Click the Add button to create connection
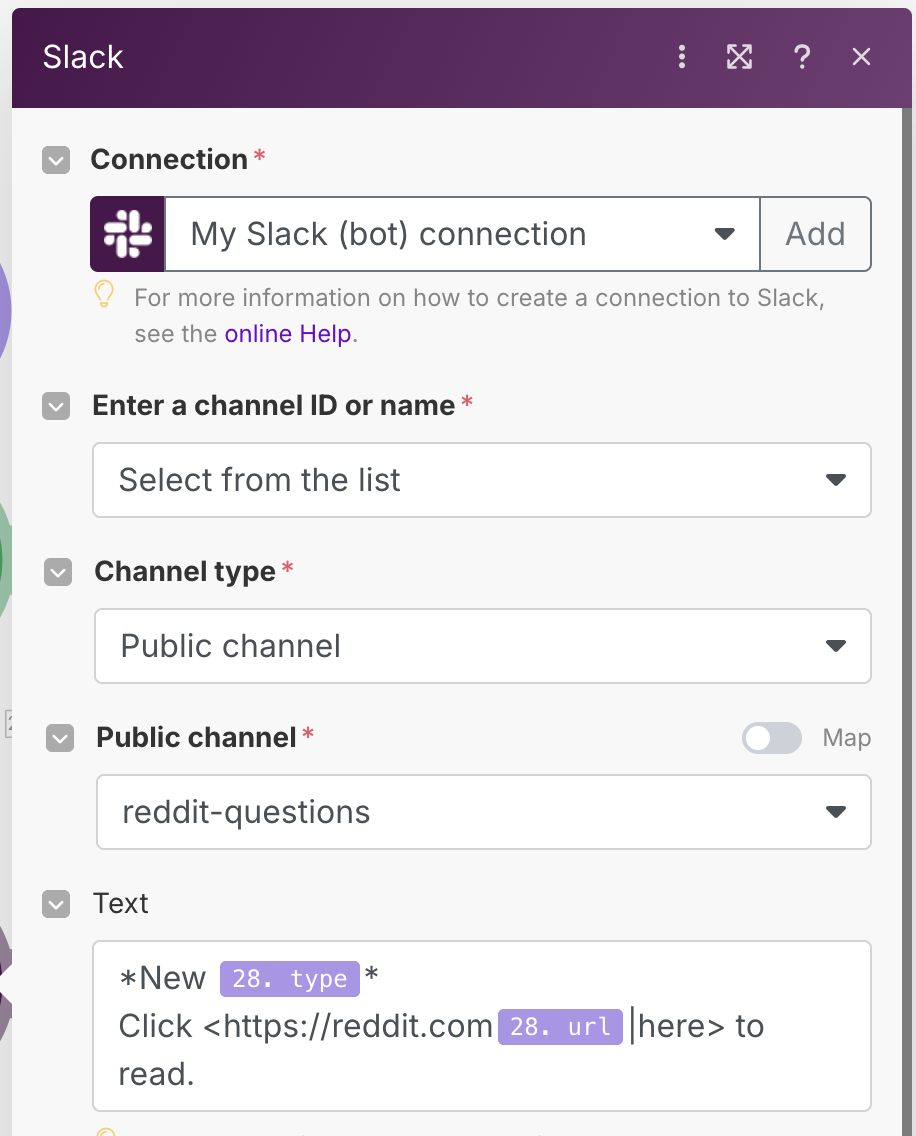Image resolution: width=916 pixels, height=1136 pixels. coord(816,233)
